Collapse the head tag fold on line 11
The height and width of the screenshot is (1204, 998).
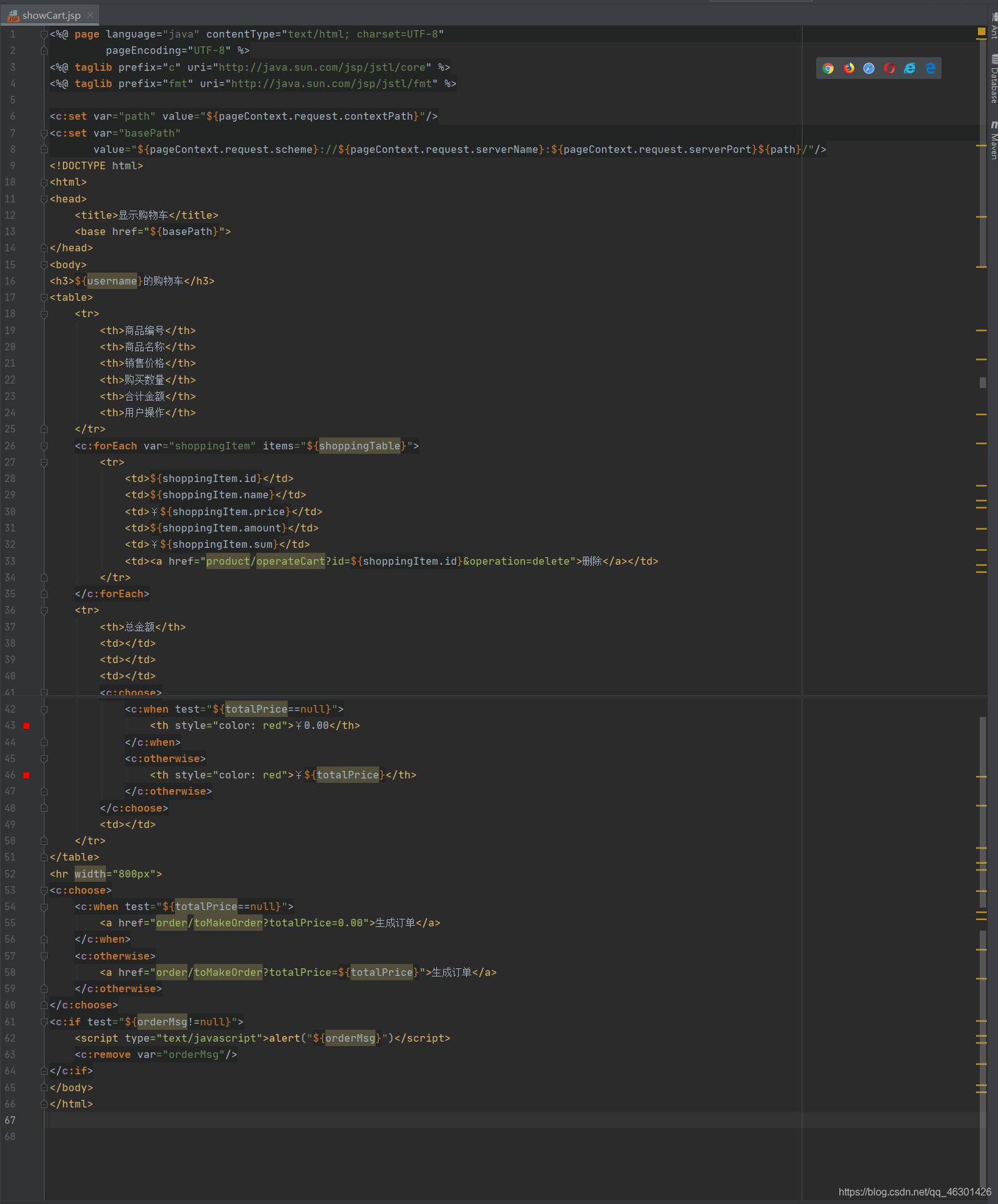click(44, 199)
